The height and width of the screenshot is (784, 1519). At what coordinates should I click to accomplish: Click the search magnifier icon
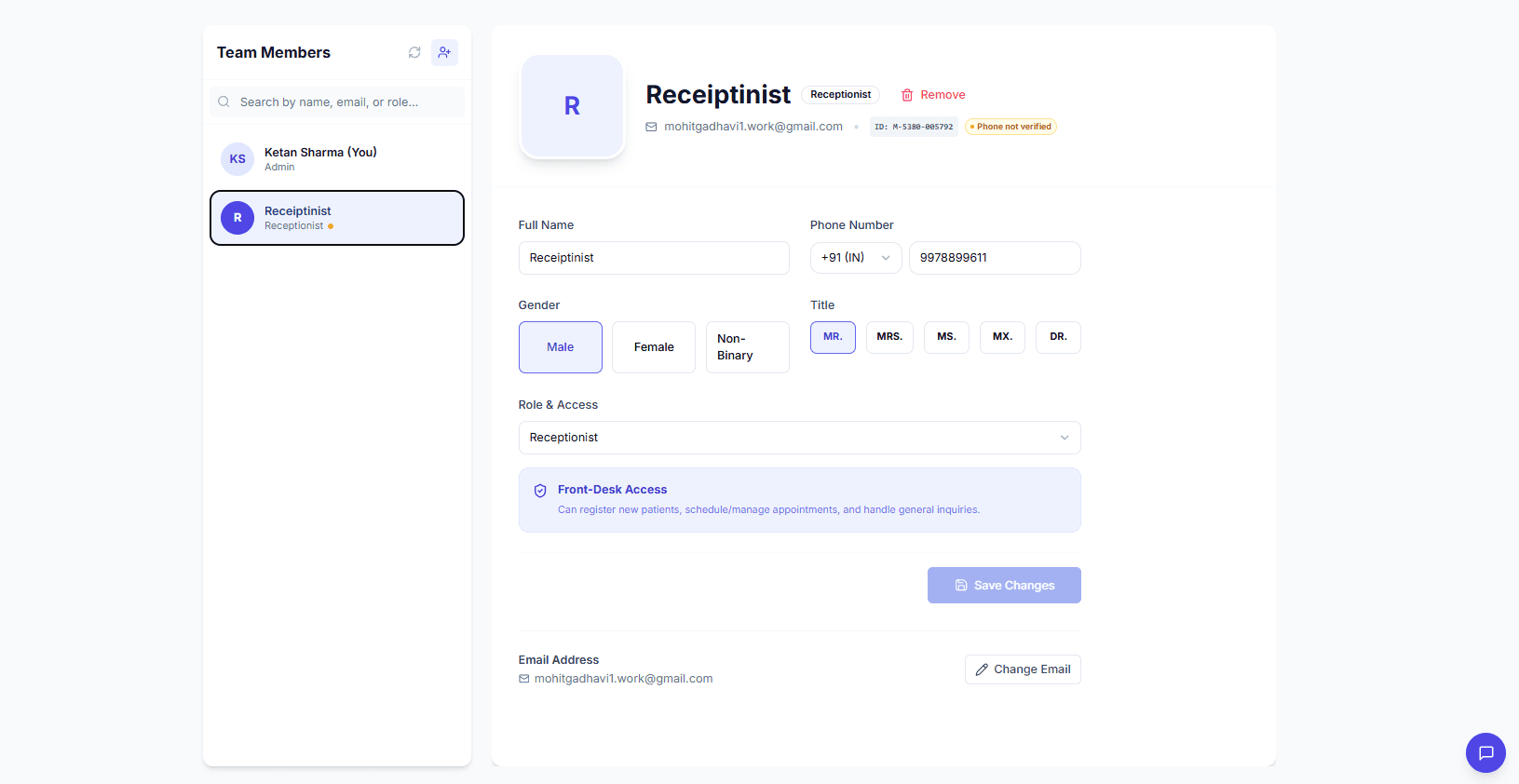(224, 101)
